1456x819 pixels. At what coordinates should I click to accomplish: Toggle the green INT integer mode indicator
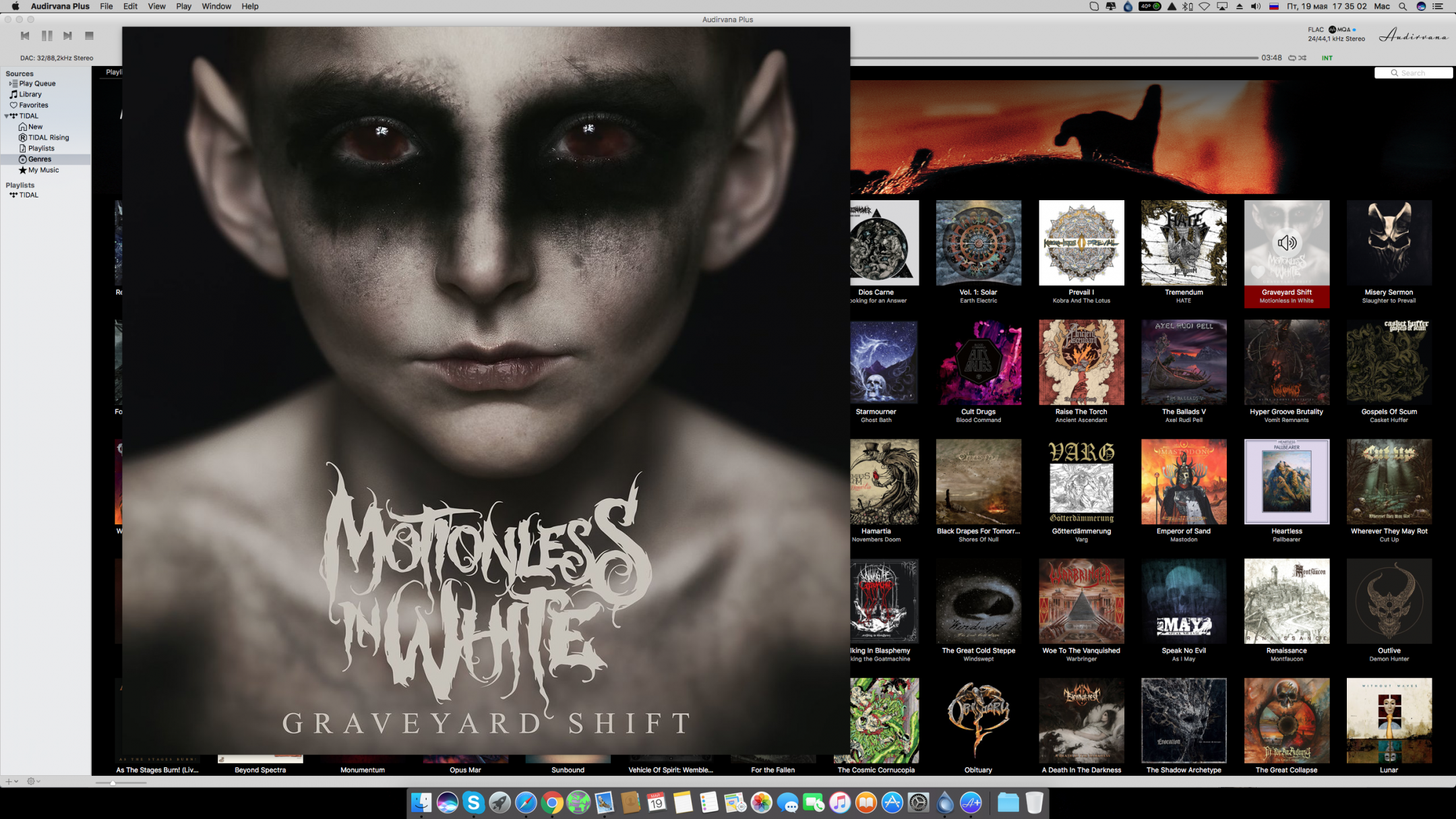1327,58
